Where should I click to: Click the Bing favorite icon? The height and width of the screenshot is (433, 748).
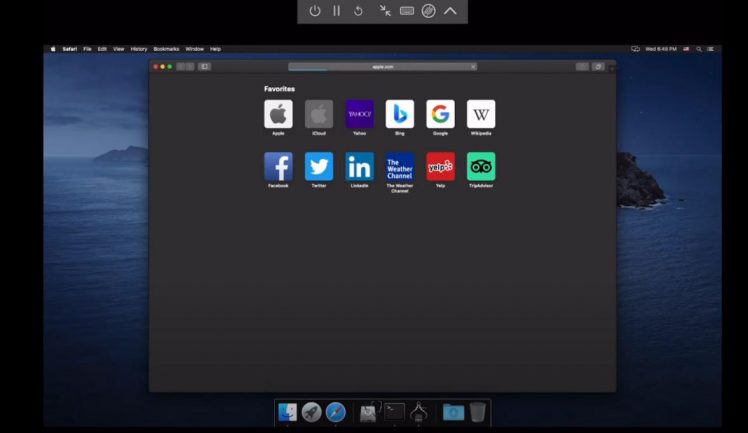pyautogui.click(x=400, y=114)
